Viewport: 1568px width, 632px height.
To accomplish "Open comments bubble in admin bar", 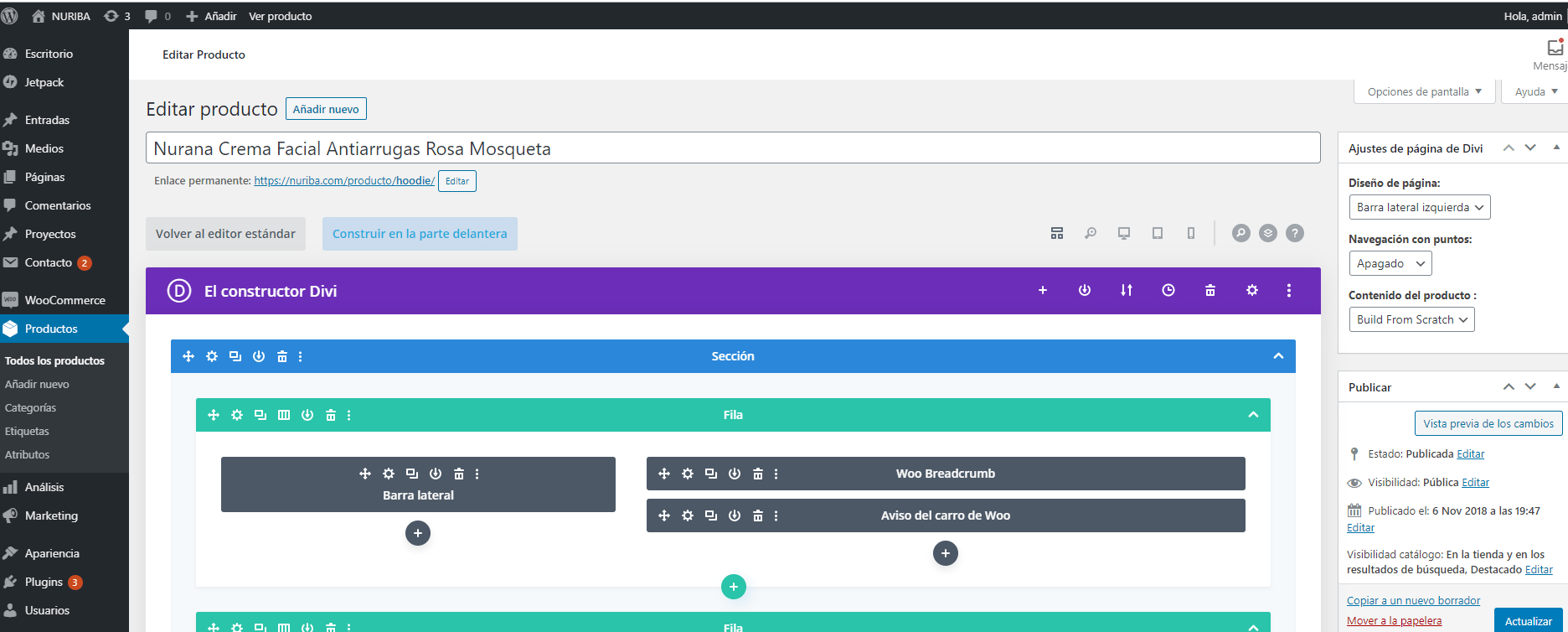I will point(157,16).
